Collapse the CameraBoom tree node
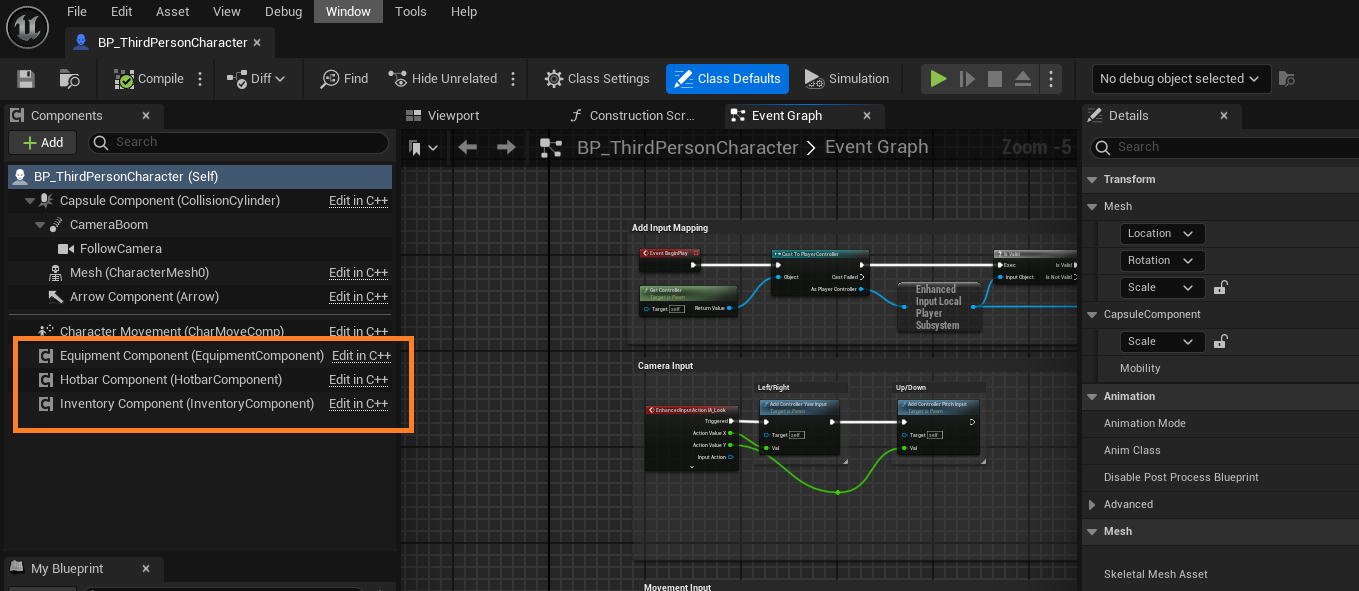The image size is (1359, 591). pos(41,225)
